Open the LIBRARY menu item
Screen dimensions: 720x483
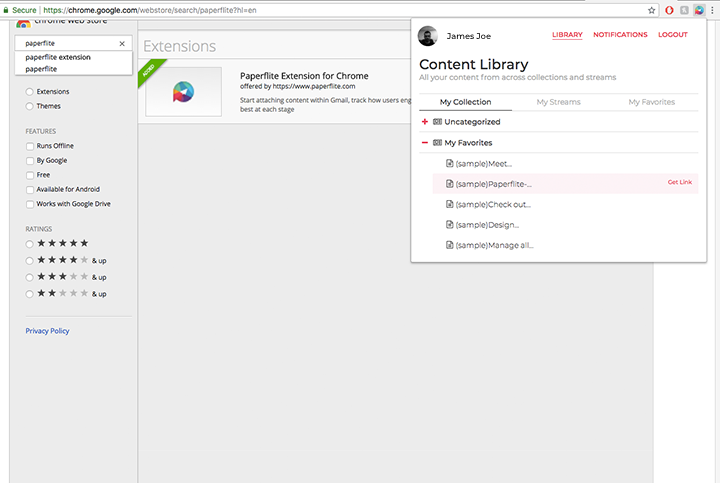pyautogui.click(x=567, y=35)
